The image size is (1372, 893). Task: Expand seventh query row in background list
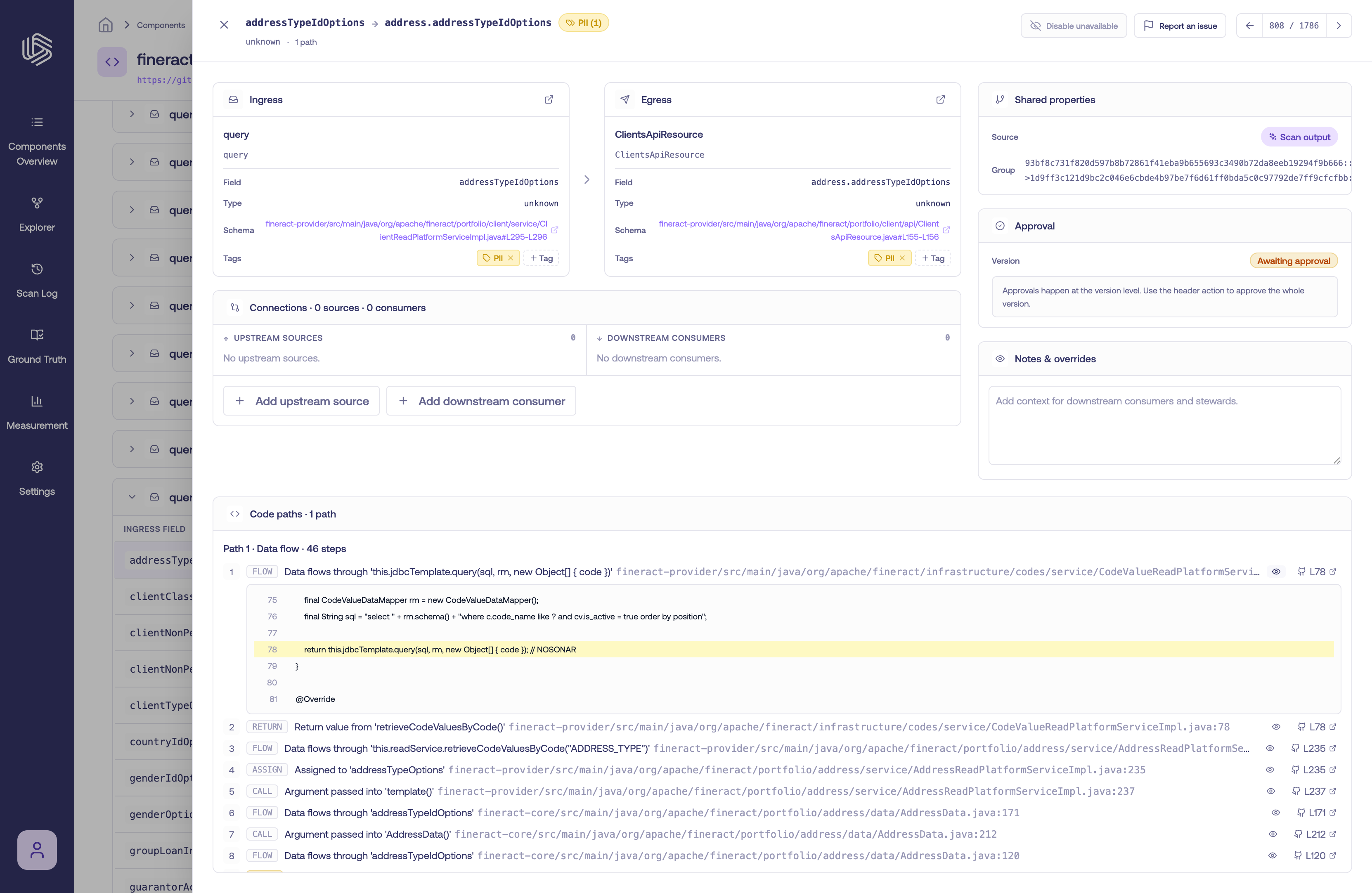[132, 401]
